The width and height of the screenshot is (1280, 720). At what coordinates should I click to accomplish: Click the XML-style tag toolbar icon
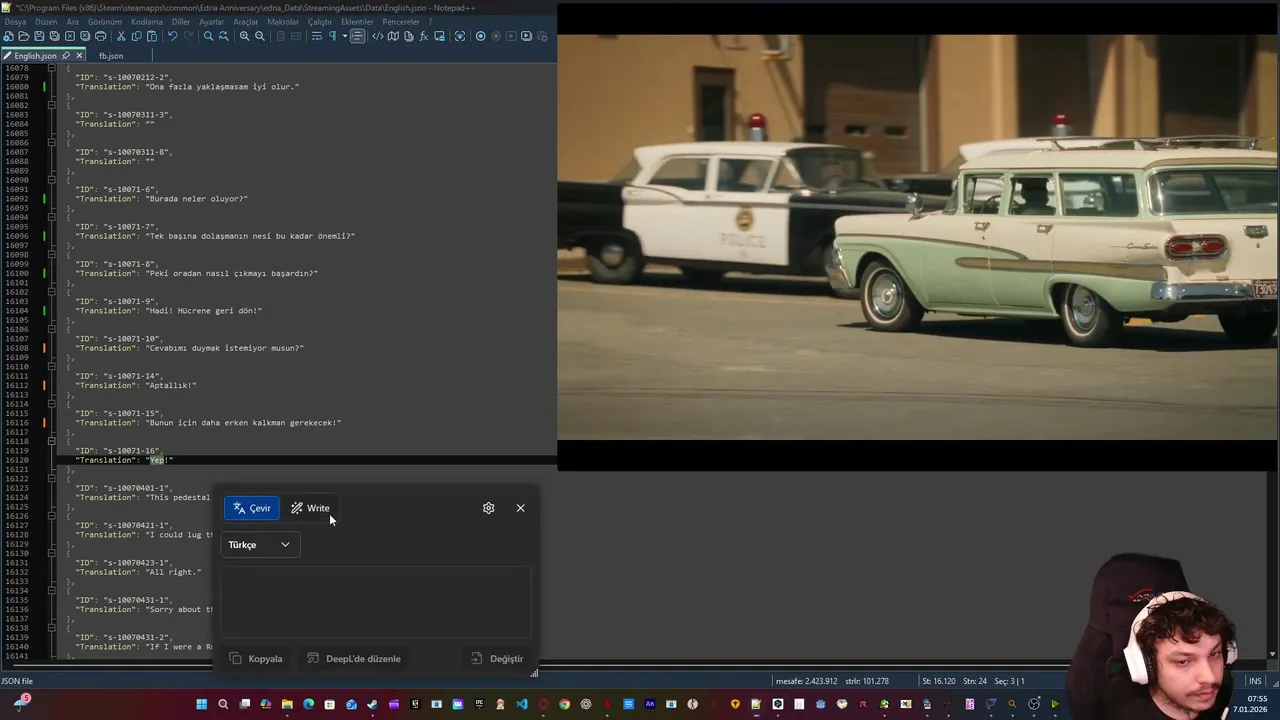point(378,36)
